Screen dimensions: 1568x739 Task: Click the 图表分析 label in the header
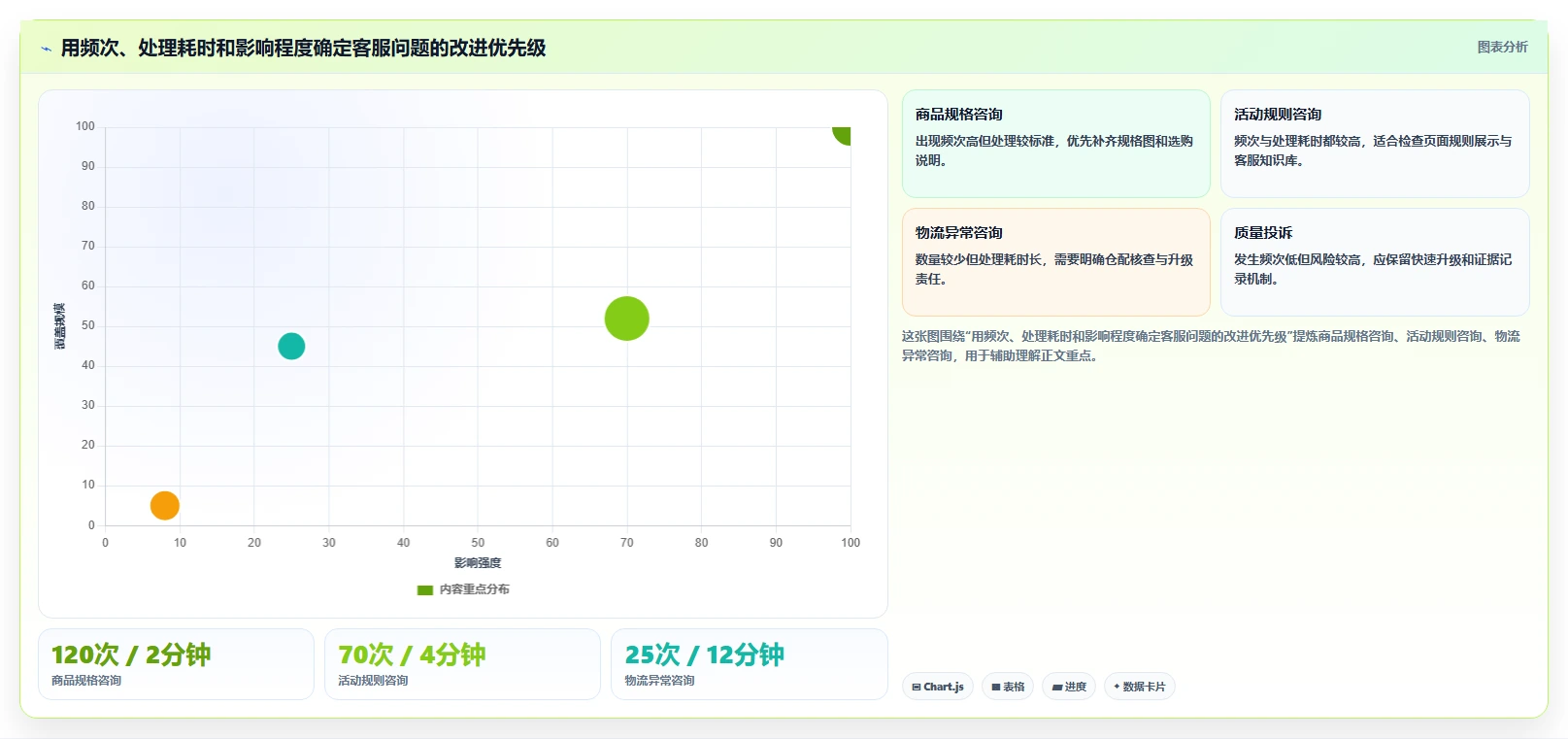click(1502, 47)
